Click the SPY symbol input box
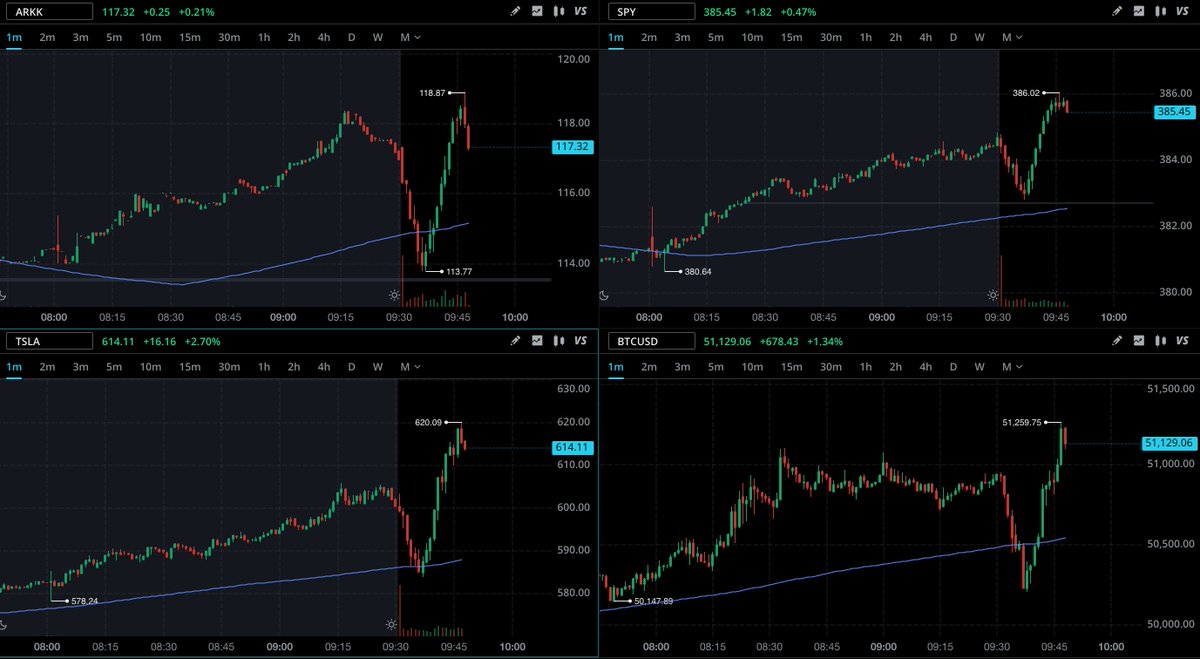 (x=651, y=12)
